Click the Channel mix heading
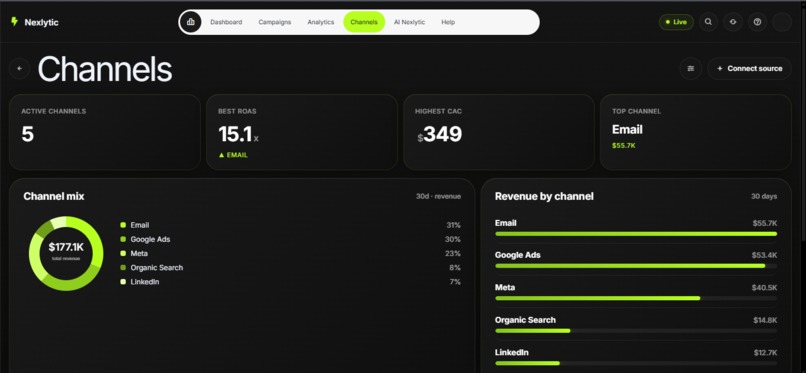 point(54,196)
